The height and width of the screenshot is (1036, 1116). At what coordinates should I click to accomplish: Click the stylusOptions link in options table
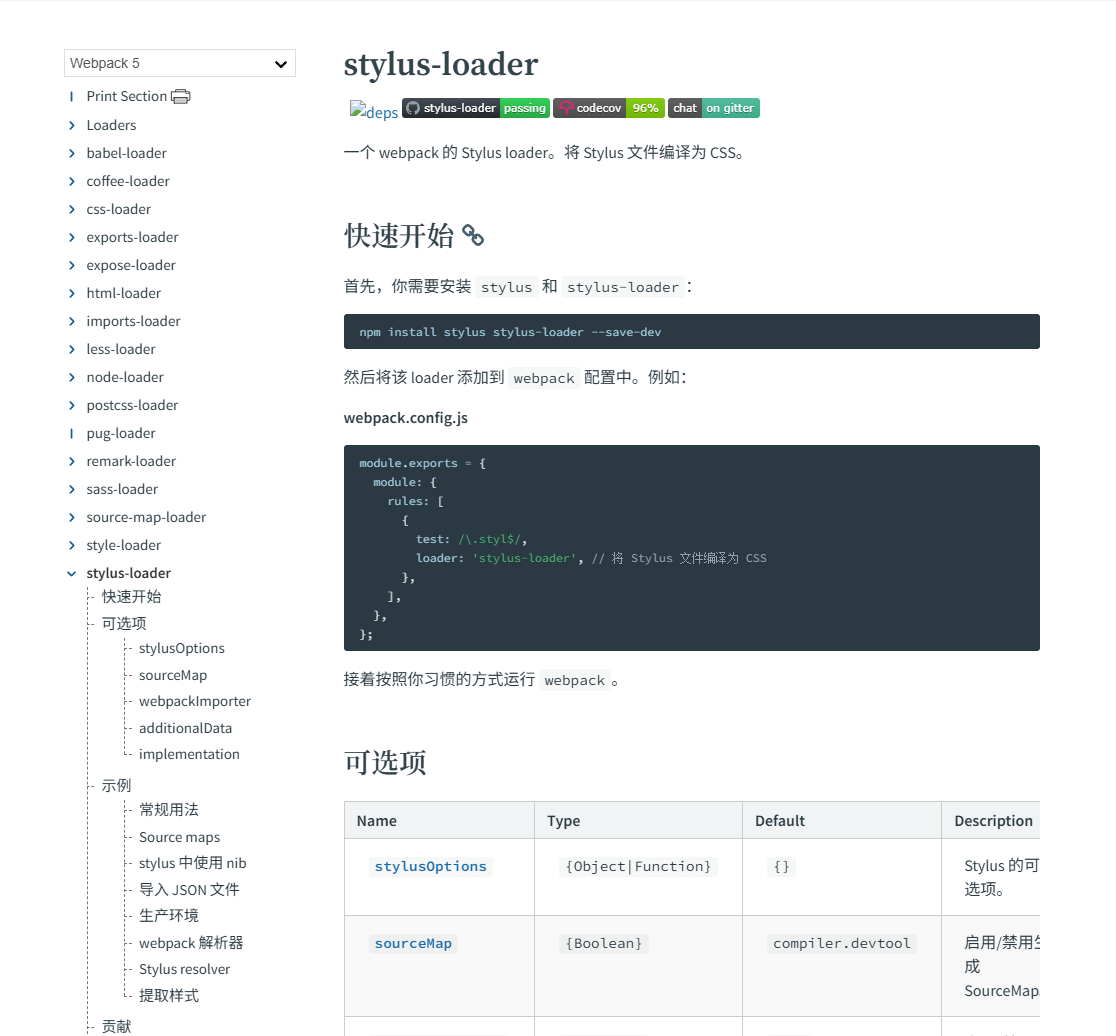[x=430, y=867]
